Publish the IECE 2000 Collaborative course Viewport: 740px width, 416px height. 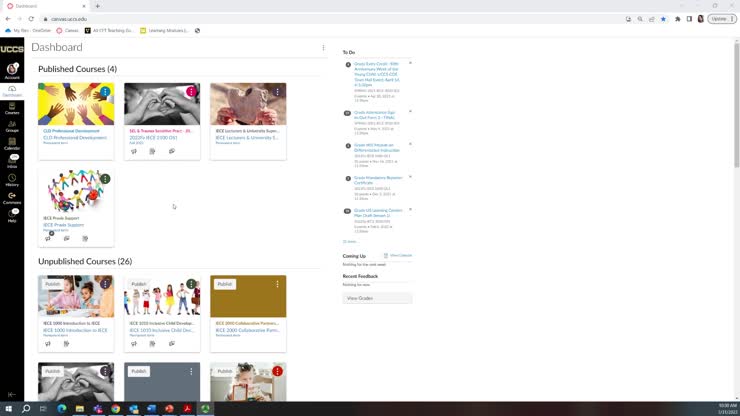(225, 284)
